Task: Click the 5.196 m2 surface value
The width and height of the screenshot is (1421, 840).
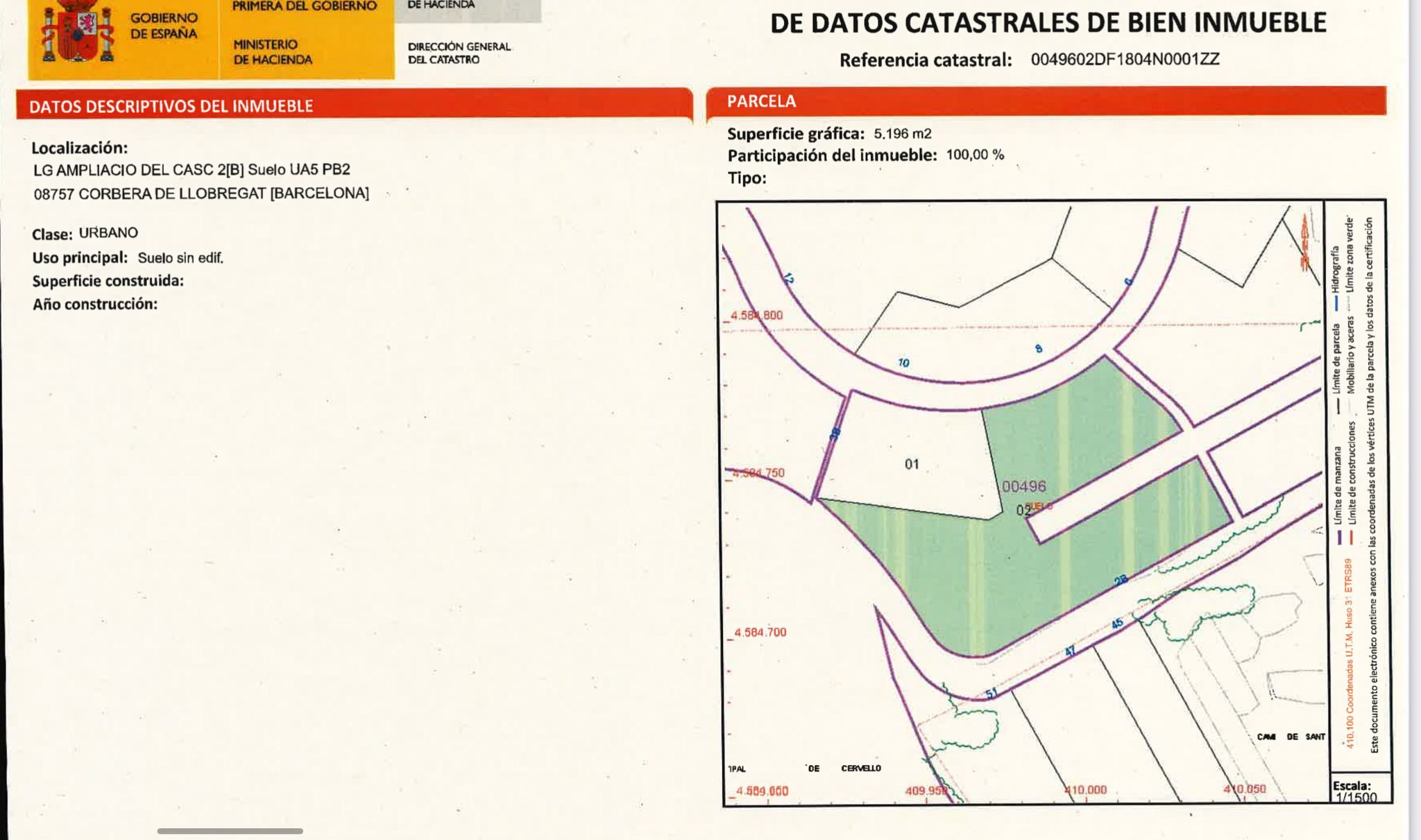Action: pos(902,134)
